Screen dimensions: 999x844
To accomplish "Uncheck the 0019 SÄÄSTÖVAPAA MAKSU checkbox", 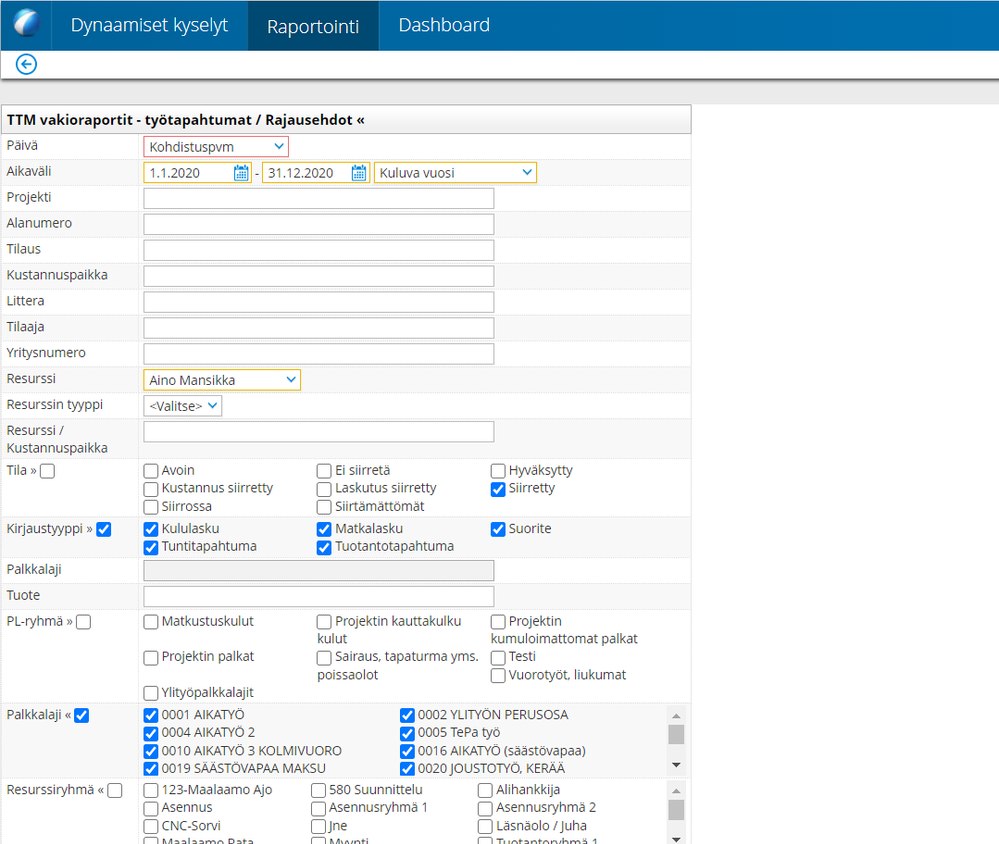I will 151,769.
